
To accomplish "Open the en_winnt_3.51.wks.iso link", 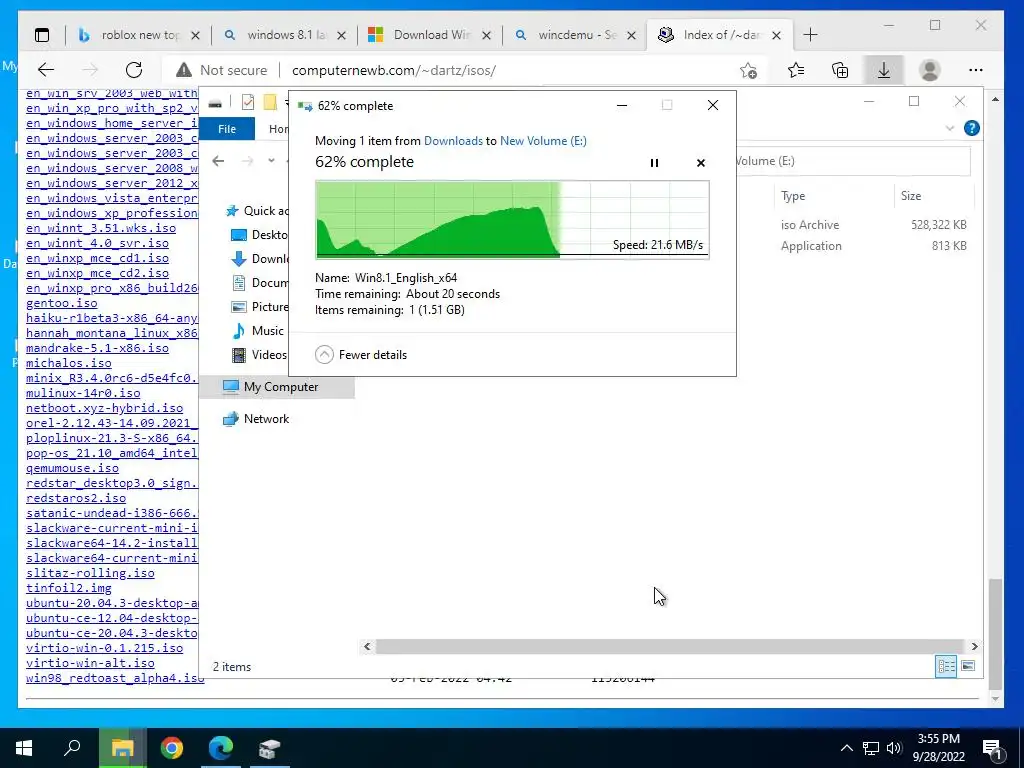I will [101, 228].
